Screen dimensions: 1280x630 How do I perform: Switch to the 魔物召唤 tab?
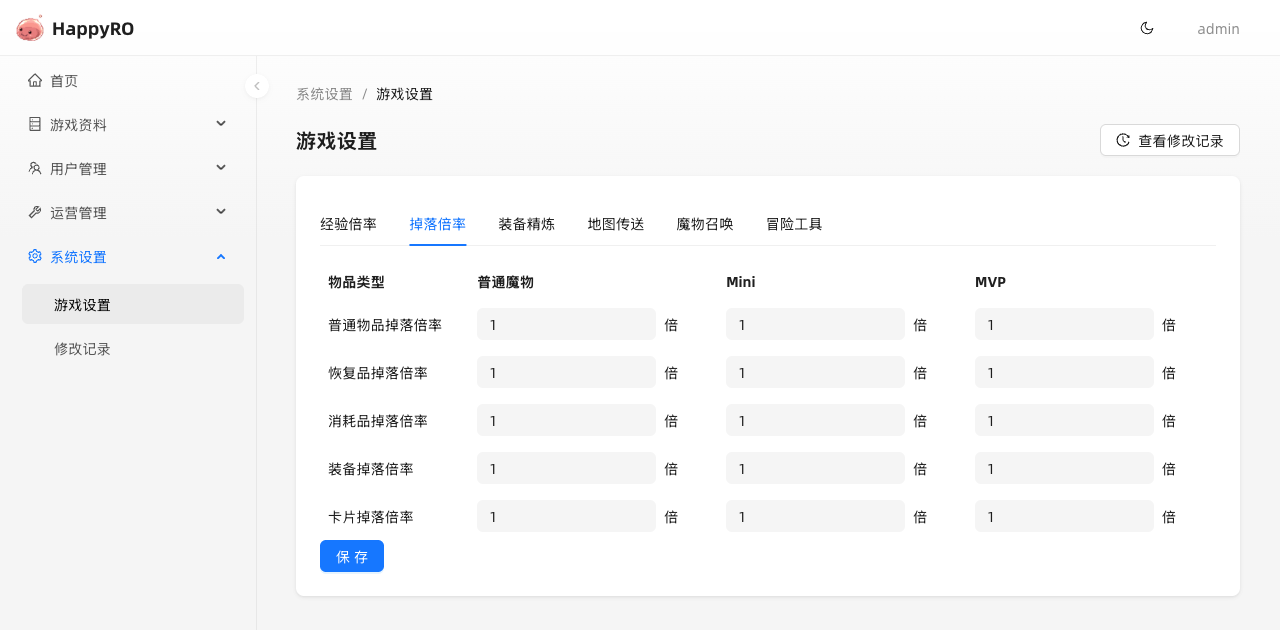[704, 224]
